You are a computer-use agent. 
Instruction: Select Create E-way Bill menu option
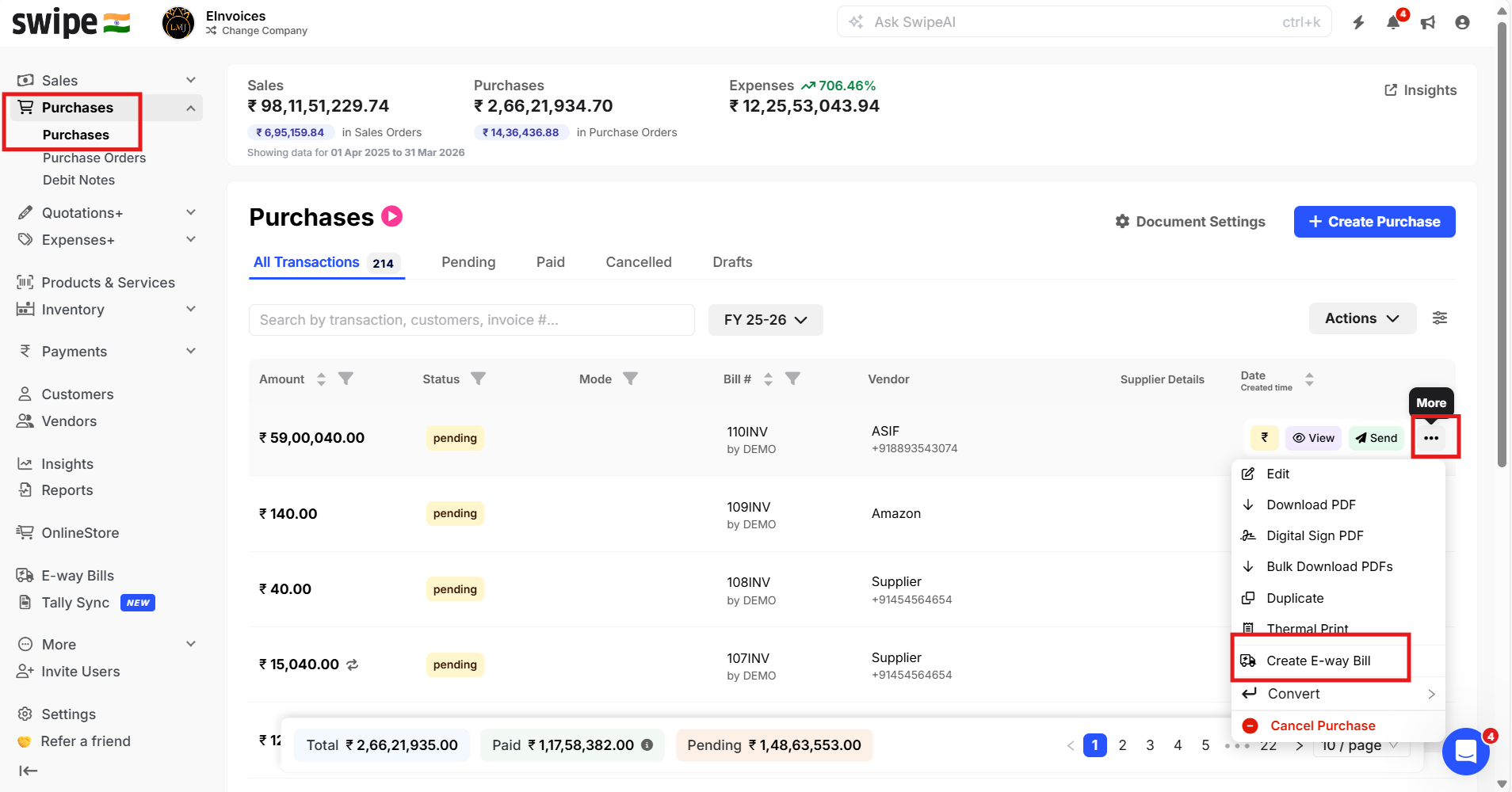(1318, 661)
